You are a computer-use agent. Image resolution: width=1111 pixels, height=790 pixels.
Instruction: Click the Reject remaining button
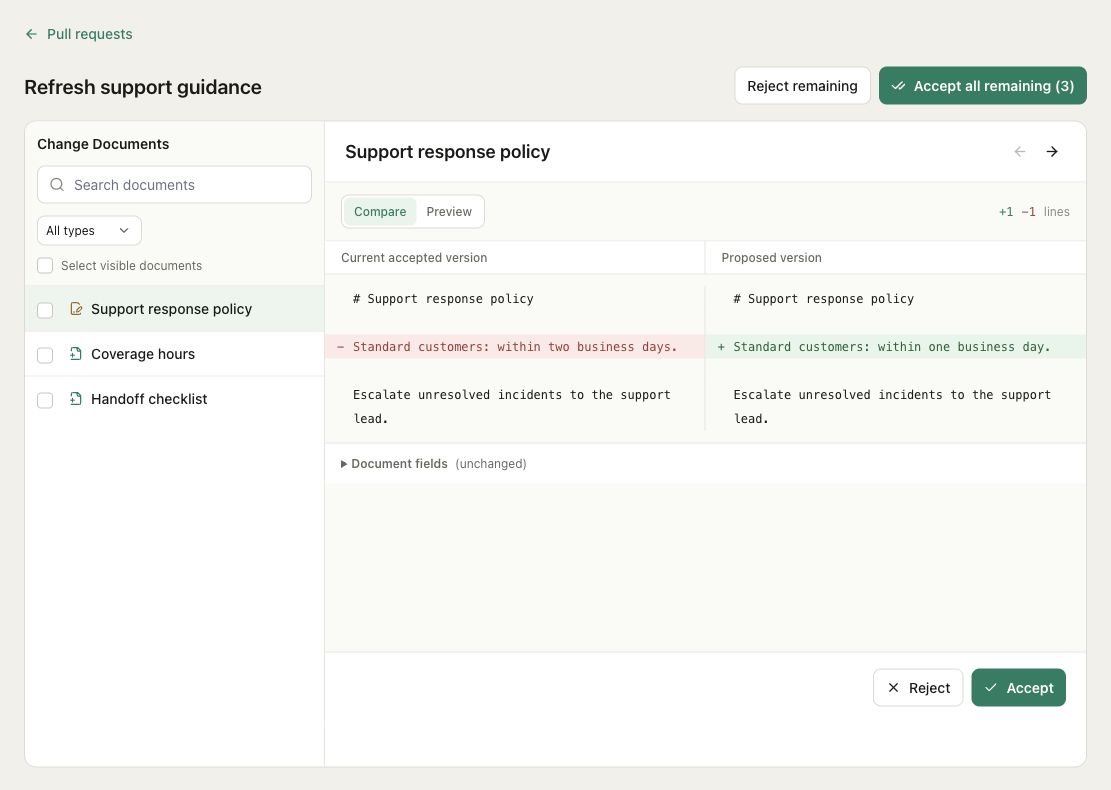(x=802, y=86)
